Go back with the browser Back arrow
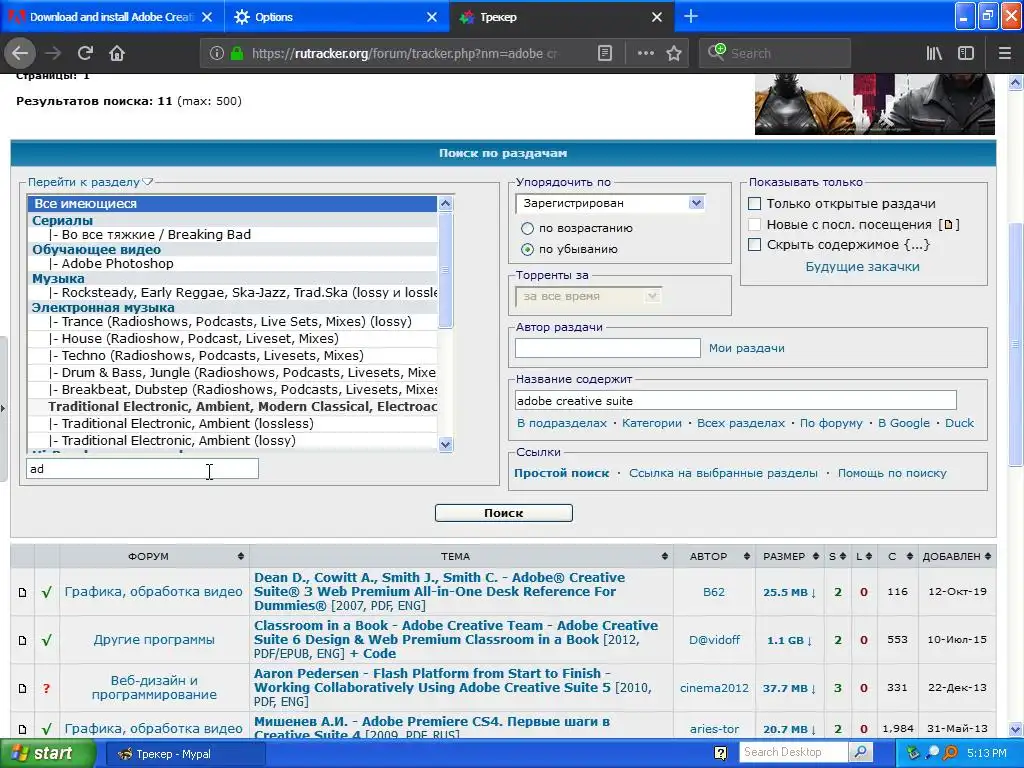This screenshot has width=1024, height=768. pyautogui.click(x=20, y=53)
